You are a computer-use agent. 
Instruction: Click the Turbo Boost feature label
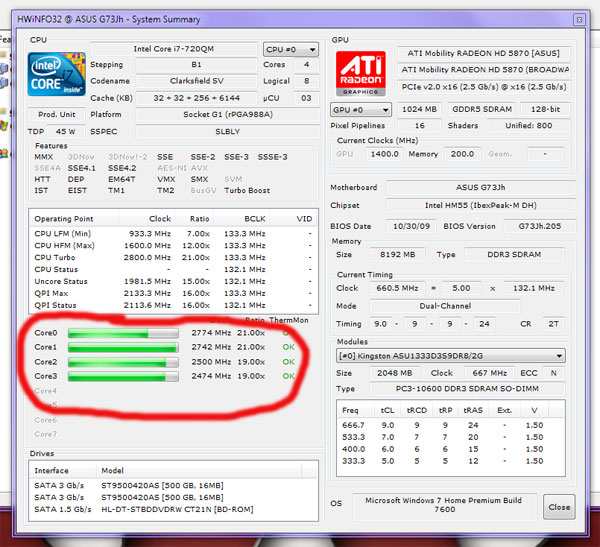point(247,191)
